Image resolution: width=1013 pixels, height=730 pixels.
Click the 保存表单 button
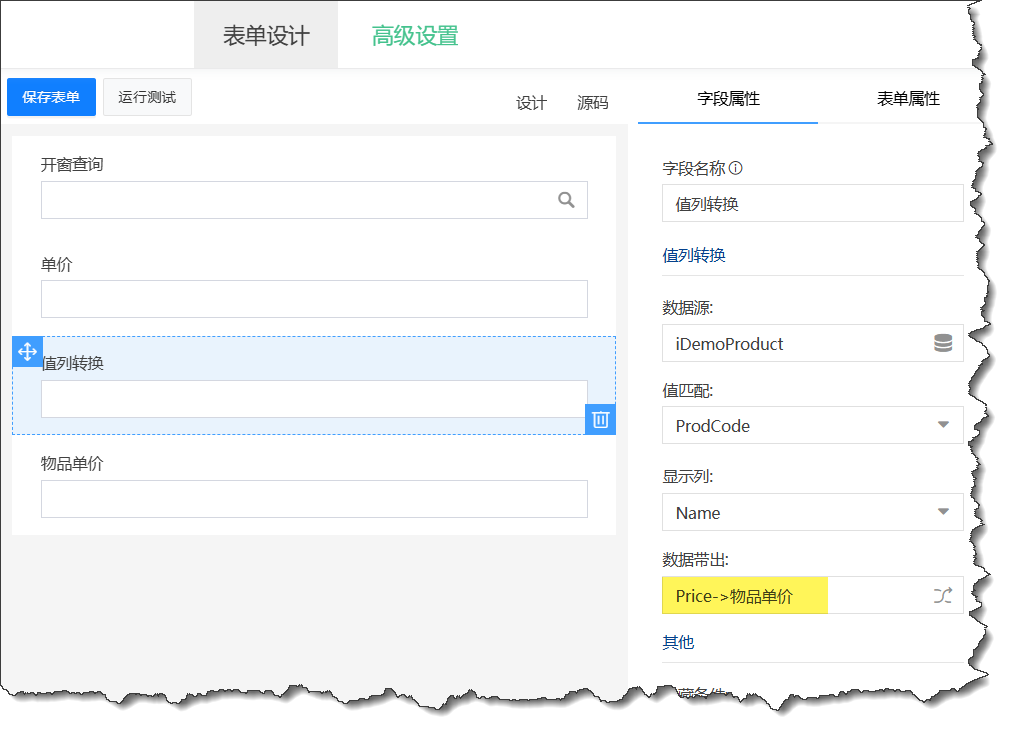tap(51, 97)
